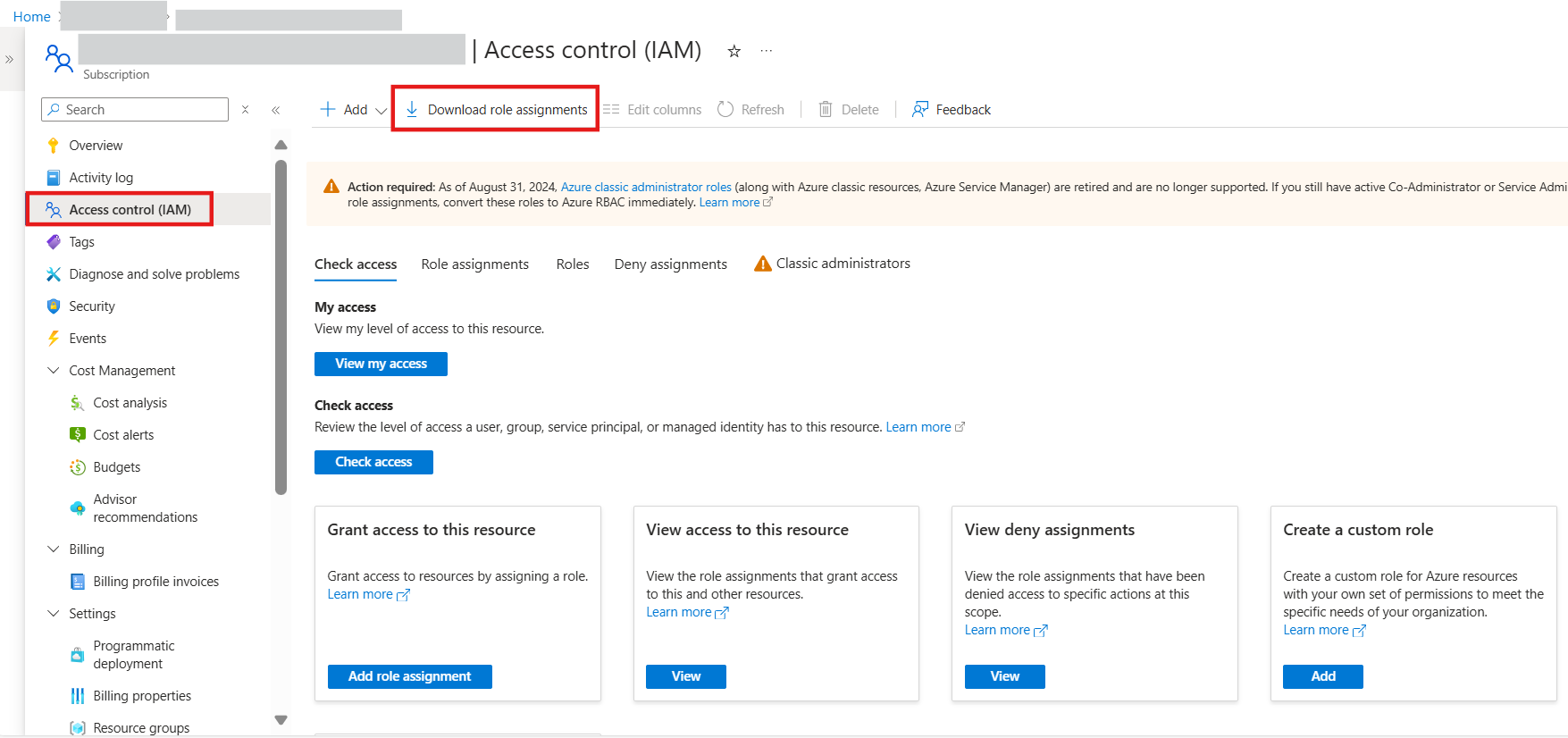Click the Refresh circular arrow icon

tap(725, 109)
